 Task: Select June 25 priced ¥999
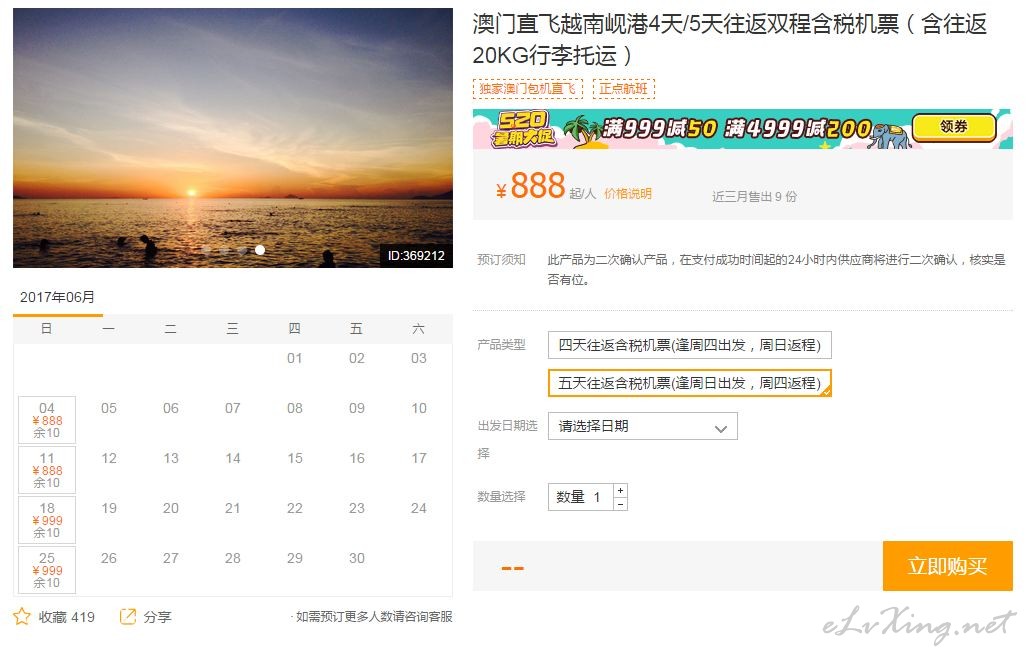click(47, 570)
